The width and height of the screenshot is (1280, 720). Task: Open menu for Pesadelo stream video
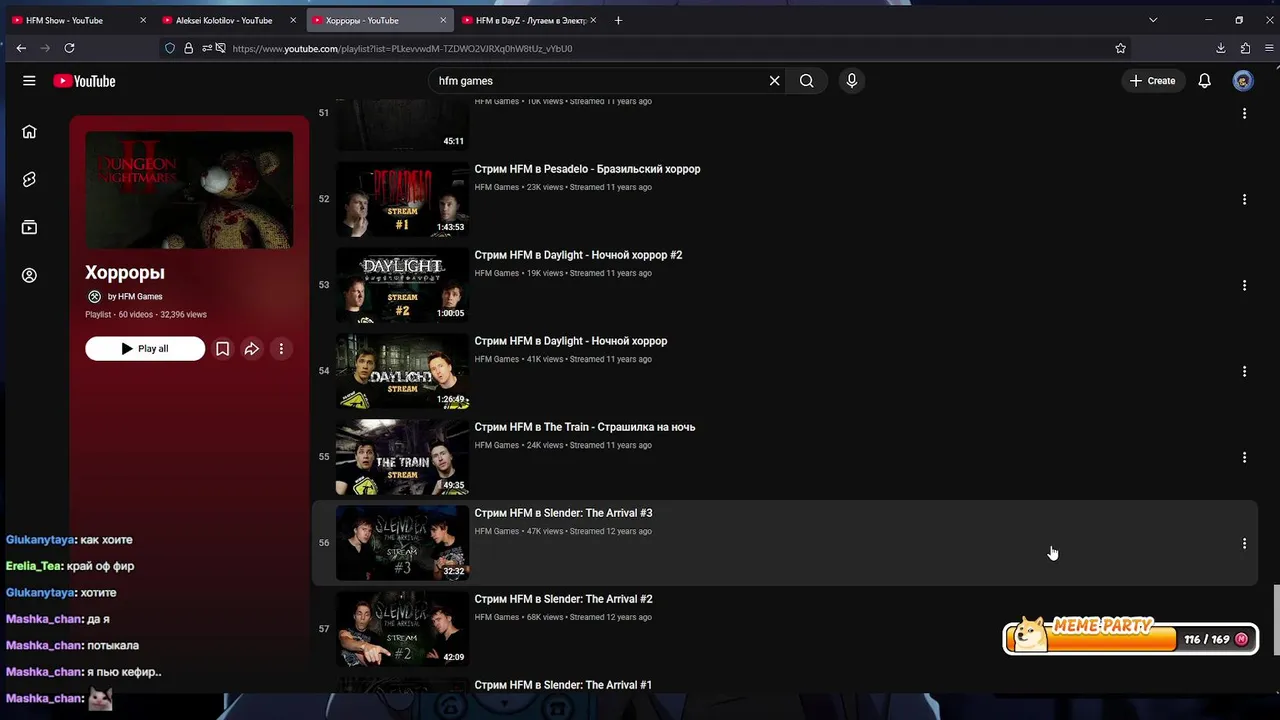coord(1244,199)
